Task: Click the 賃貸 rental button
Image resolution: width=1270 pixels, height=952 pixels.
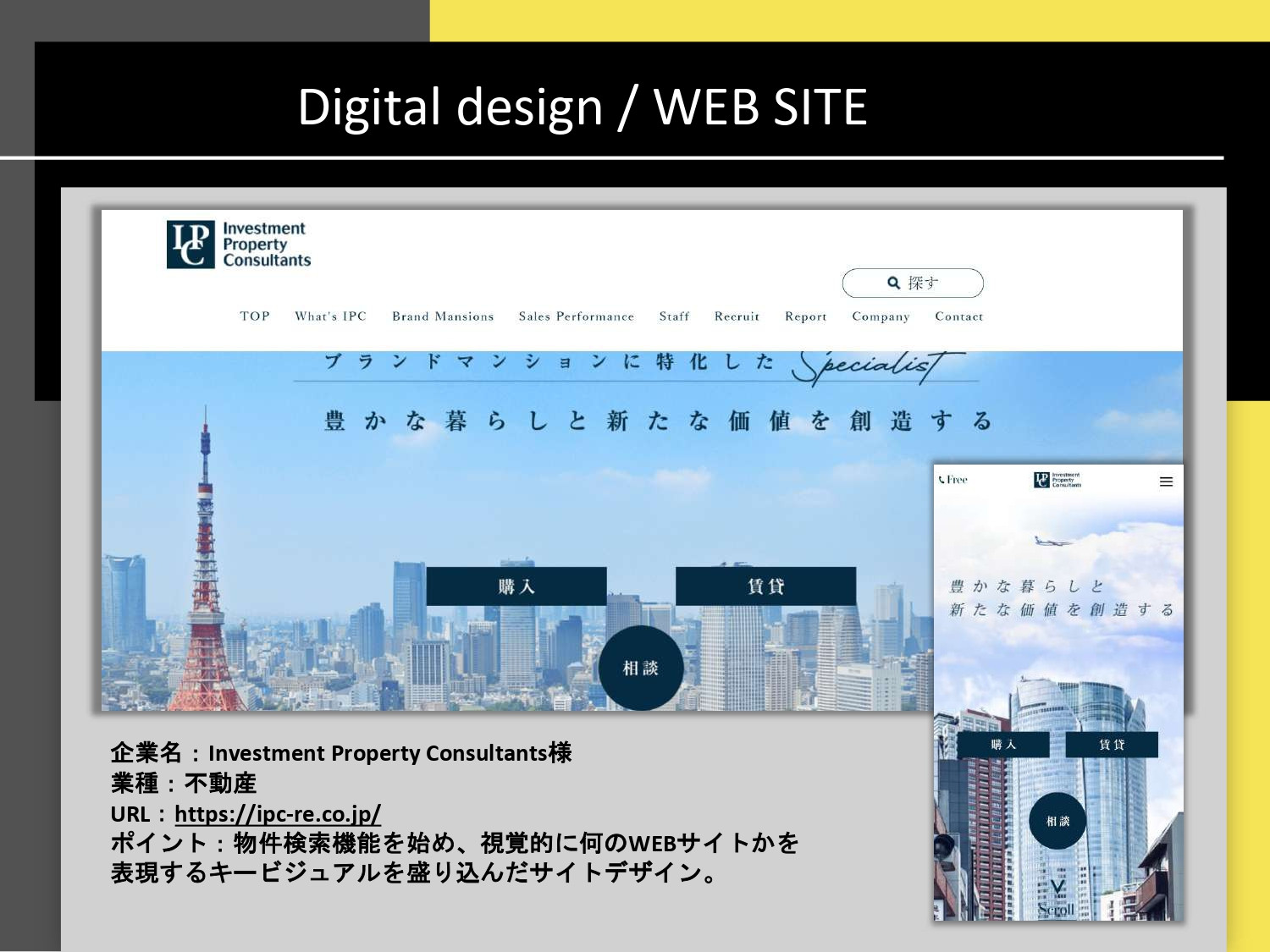Action: 765,586
